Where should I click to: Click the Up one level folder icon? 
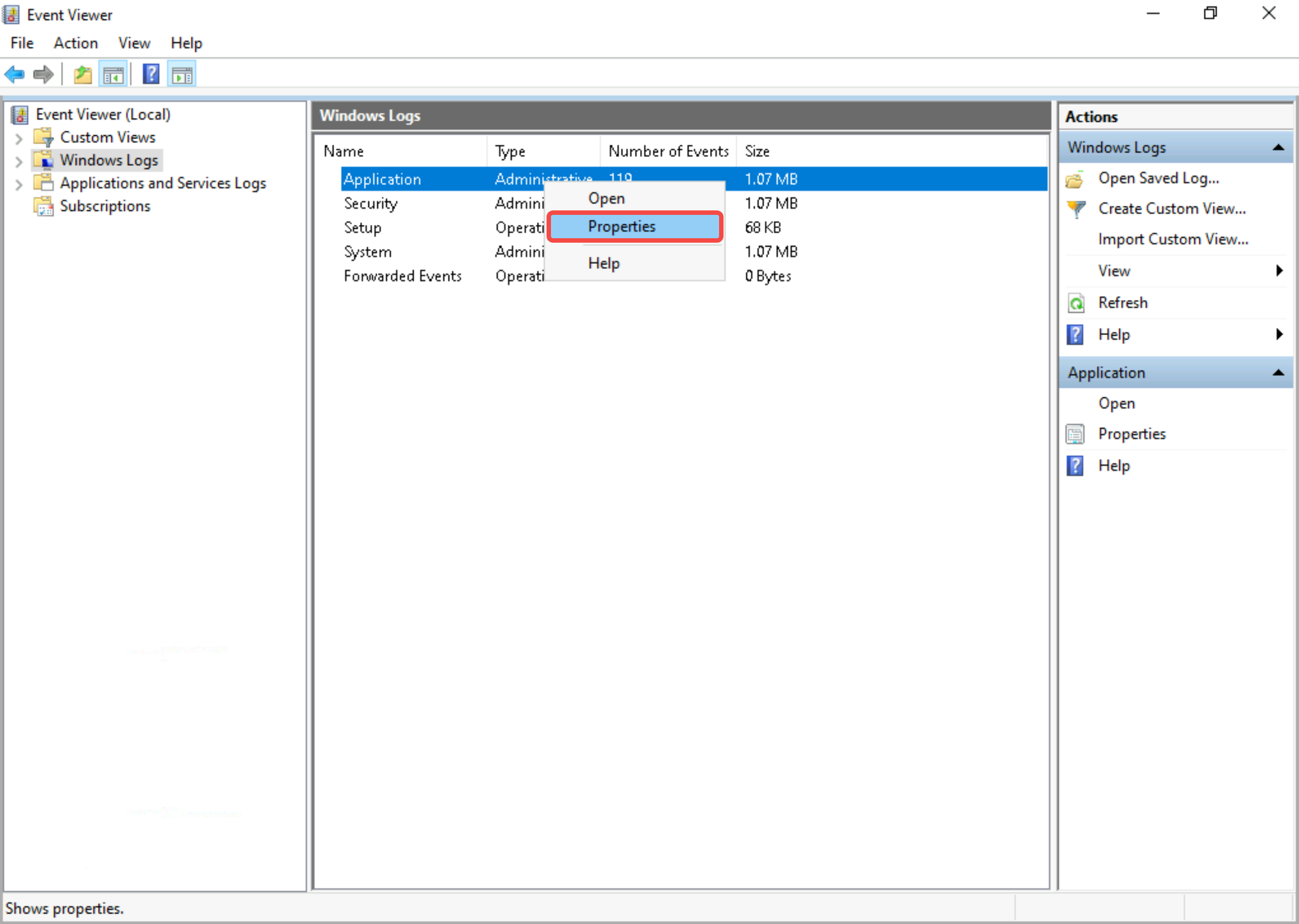[83, 75]
